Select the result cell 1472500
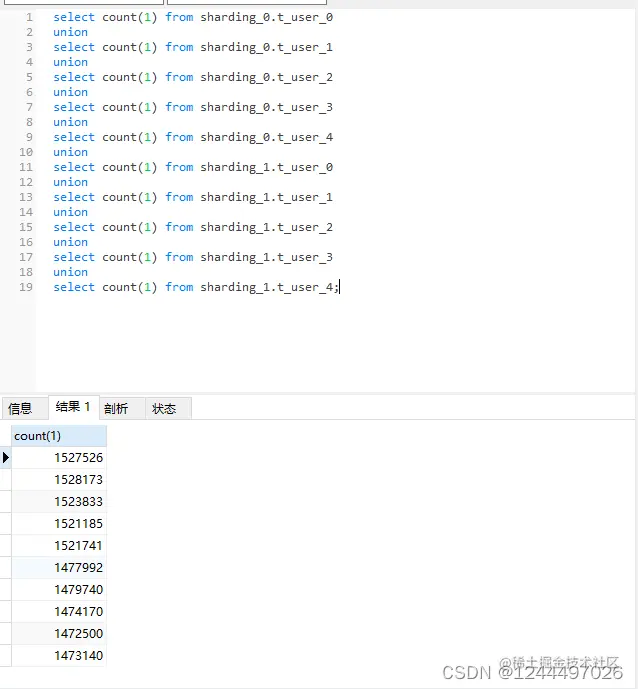Screen dimensions: 638x689 (59, 633)
